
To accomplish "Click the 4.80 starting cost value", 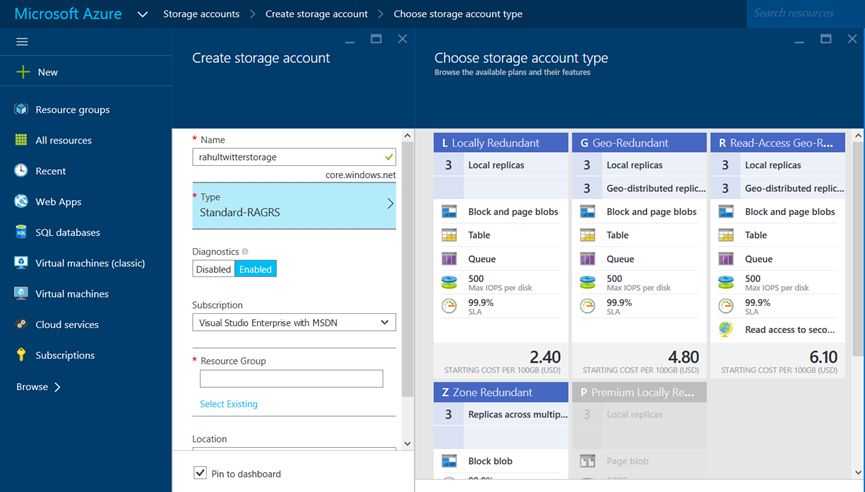I will click(x=684, y=357).
